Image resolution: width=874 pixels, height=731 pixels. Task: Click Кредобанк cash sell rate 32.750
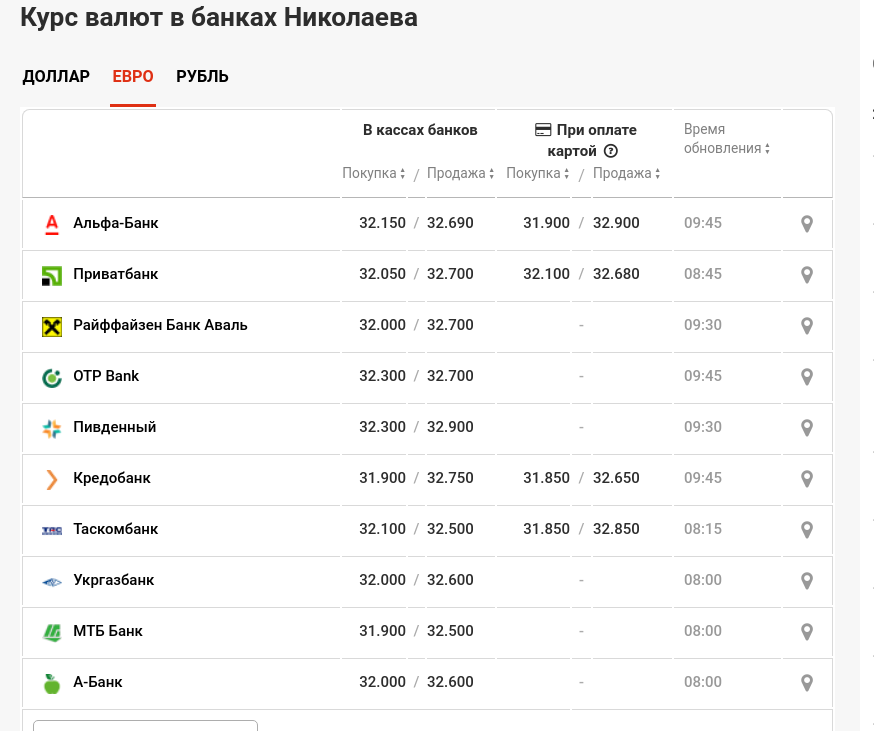pos(450,478)
